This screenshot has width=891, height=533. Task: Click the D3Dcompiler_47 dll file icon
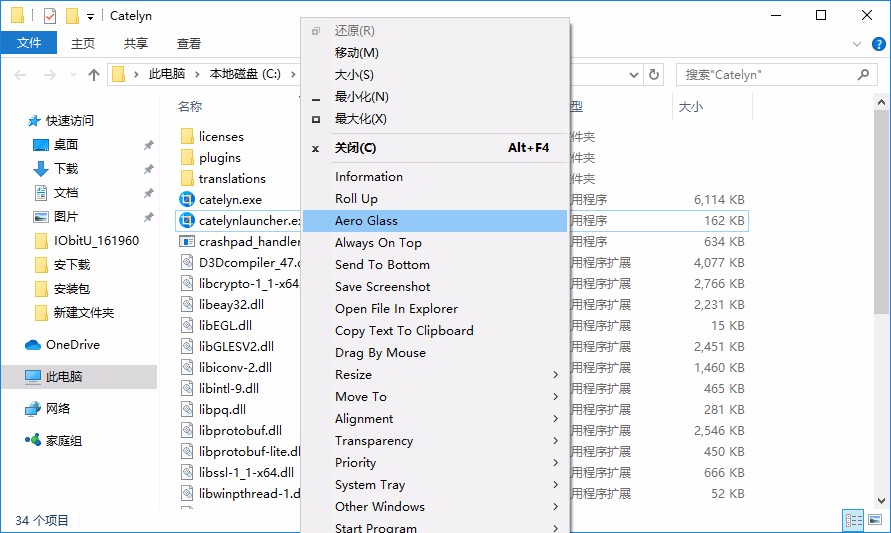(x=187, y=263)
